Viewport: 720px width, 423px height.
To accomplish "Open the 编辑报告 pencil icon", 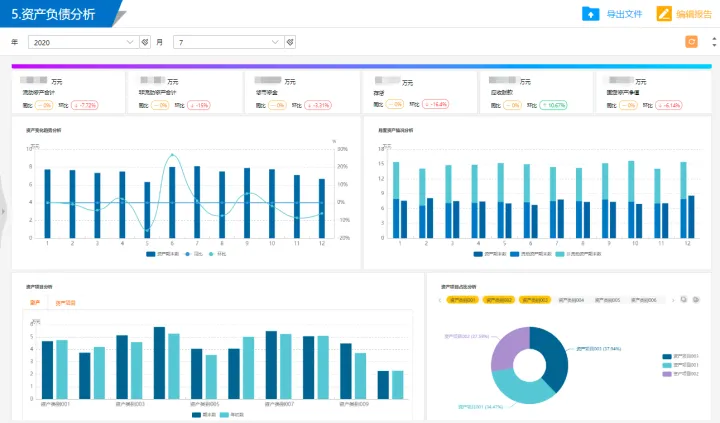I will [664, 14].
